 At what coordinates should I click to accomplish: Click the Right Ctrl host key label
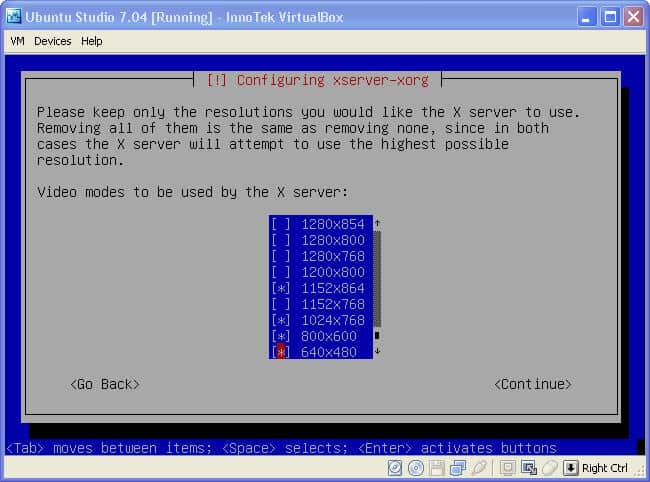pos(605,468)
